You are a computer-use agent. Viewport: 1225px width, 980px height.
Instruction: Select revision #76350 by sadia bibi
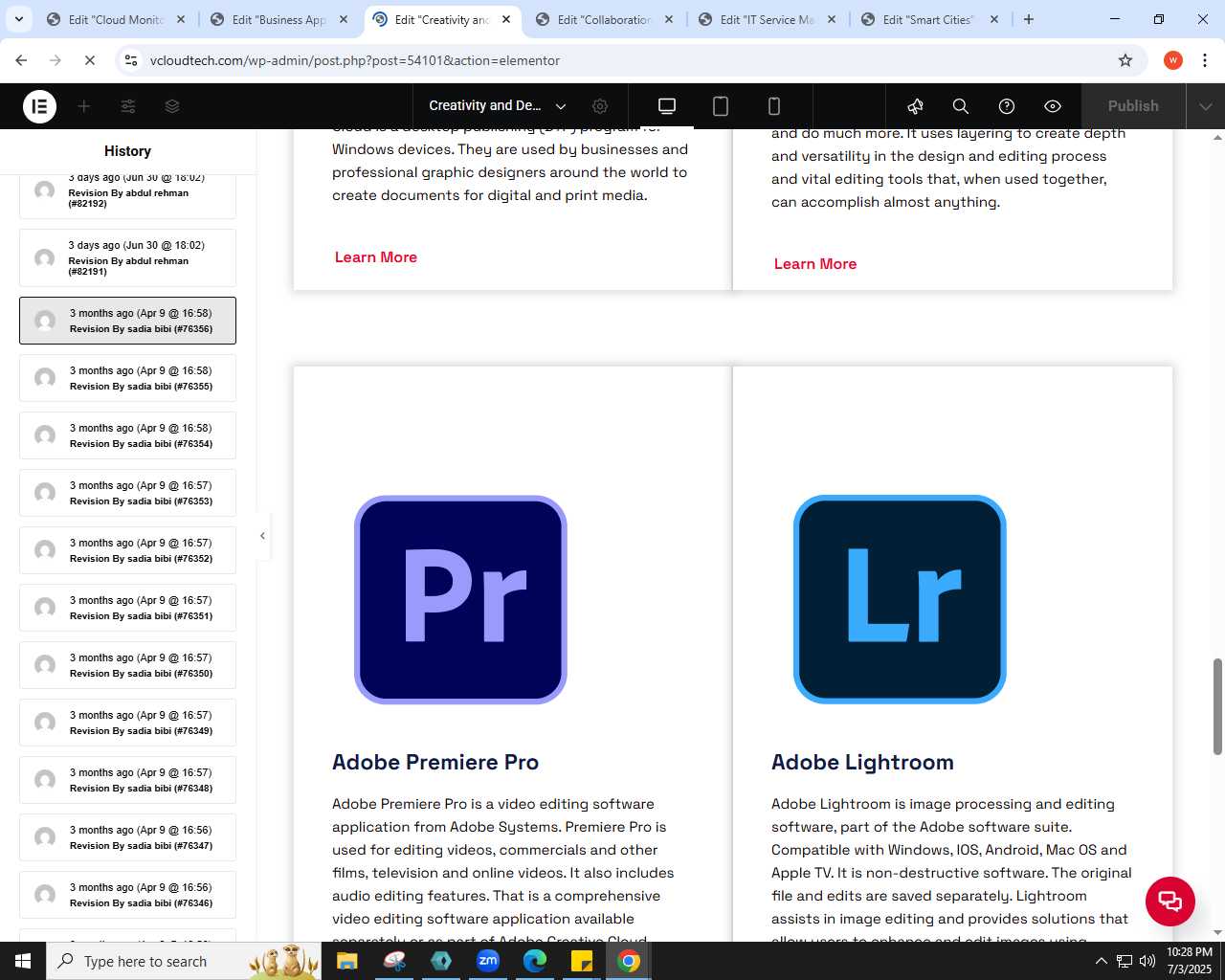coord(127,665)
